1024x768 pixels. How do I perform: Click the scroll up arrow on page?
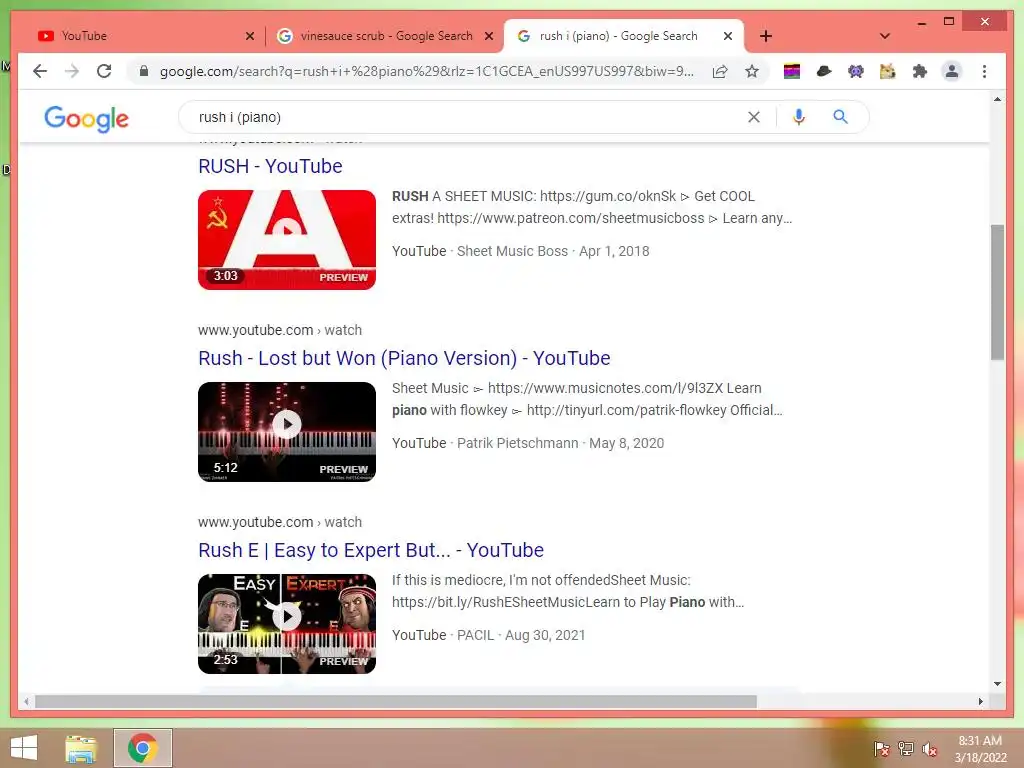click(x=997, y=99)
